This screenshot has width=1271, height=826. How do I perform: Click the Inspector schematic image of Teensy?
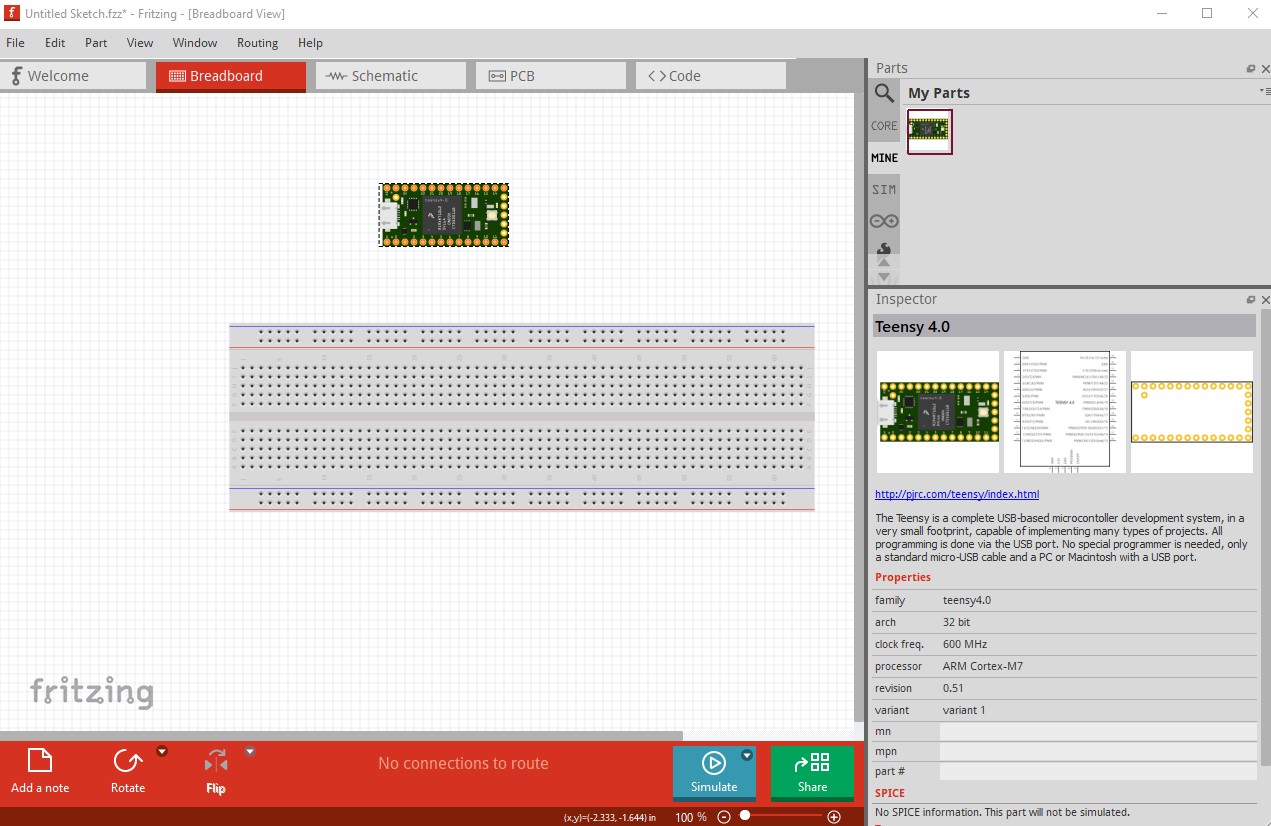pos(1065,412)
